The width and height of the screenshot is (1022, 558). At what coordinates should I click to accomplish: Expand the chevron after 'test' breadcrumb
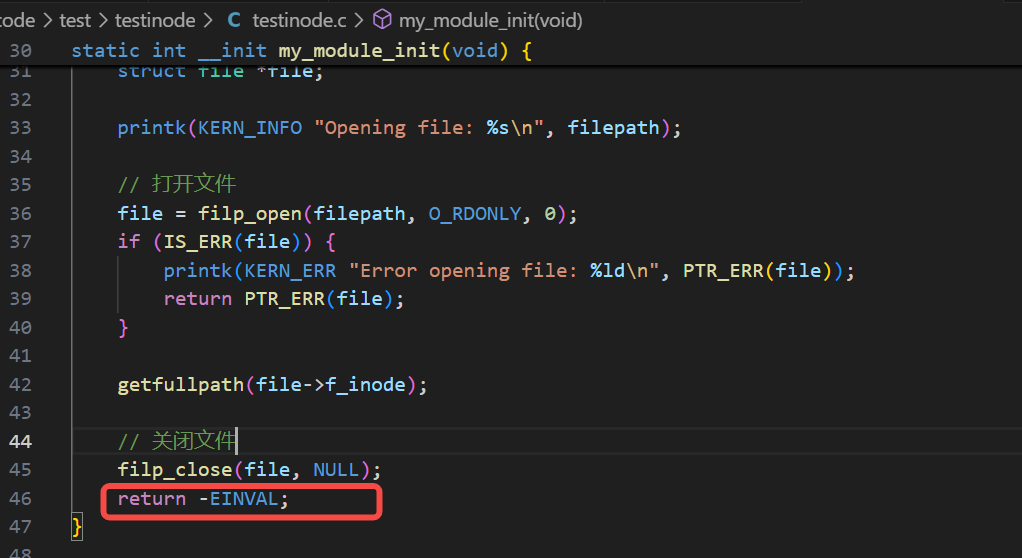tap(103, 21)
